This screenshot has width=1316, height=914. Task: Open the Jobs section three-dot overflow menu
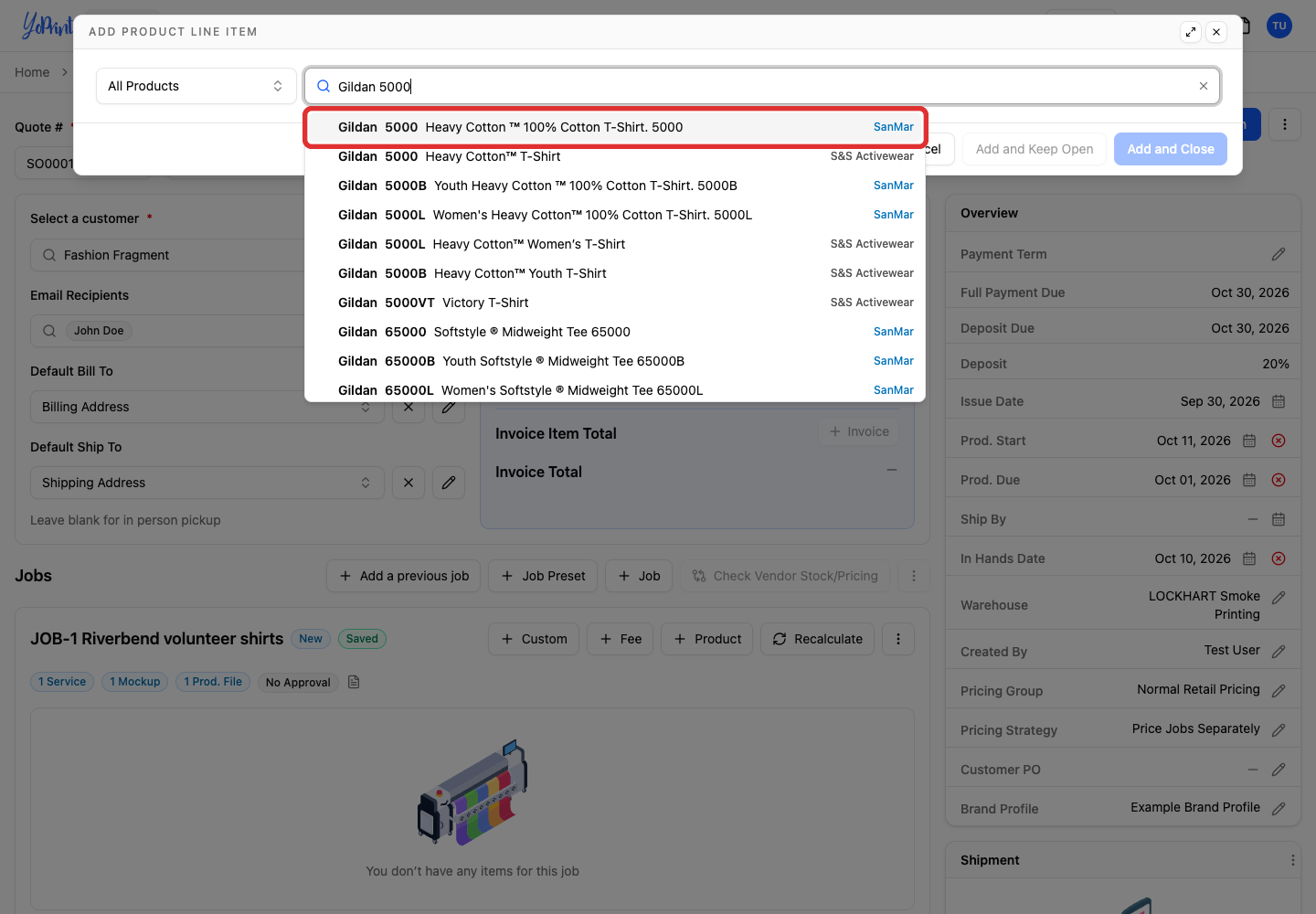pos(914,576)
